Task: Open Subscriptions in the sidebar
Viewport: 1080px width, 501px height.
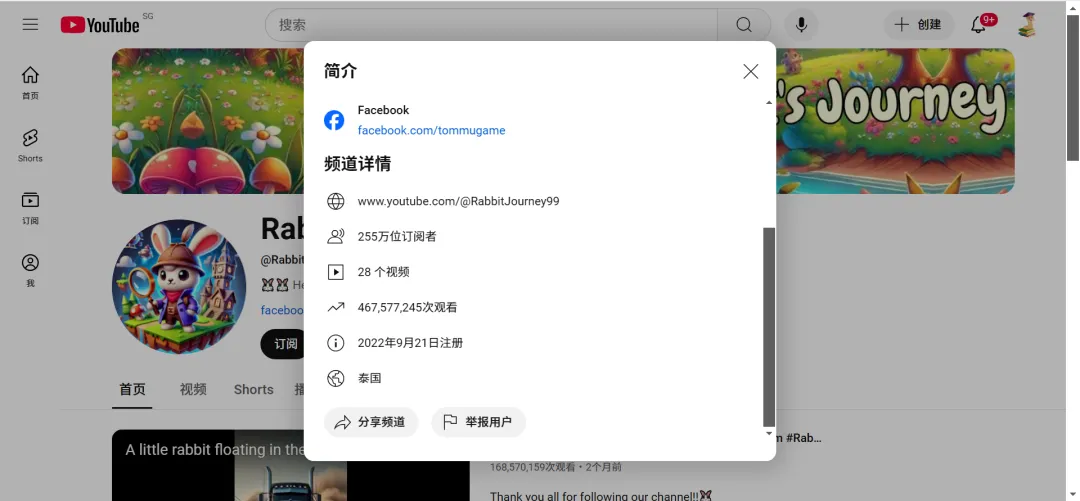Action: click(x=30, y=208)
